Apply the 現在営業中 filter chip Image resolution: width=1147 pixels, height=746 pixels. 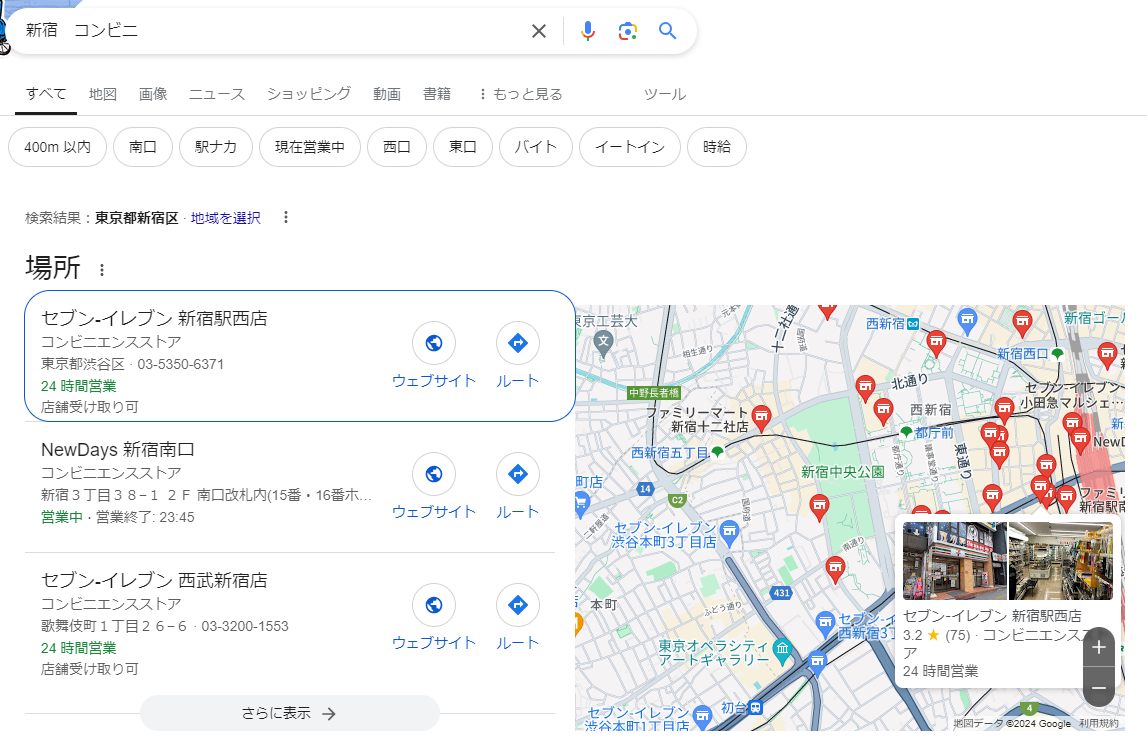point(309,147)
